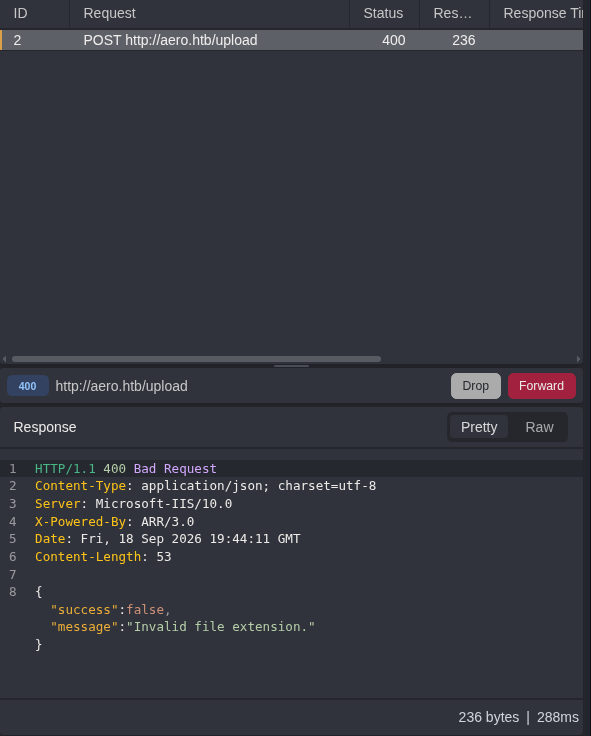
Task: Switch to Raw response view
Action: pyautogui.click(x=539, y=427)
